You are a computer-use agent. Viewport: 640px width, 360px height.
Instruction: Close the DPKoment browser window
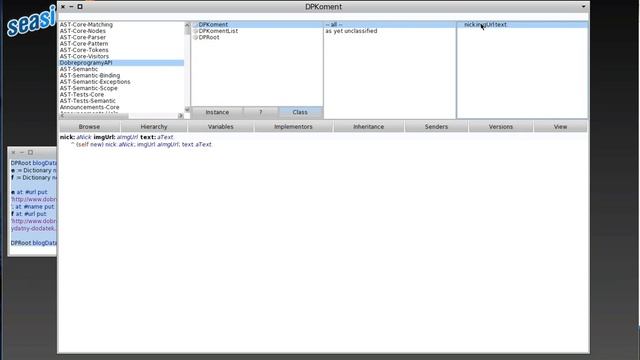(63, 7)
